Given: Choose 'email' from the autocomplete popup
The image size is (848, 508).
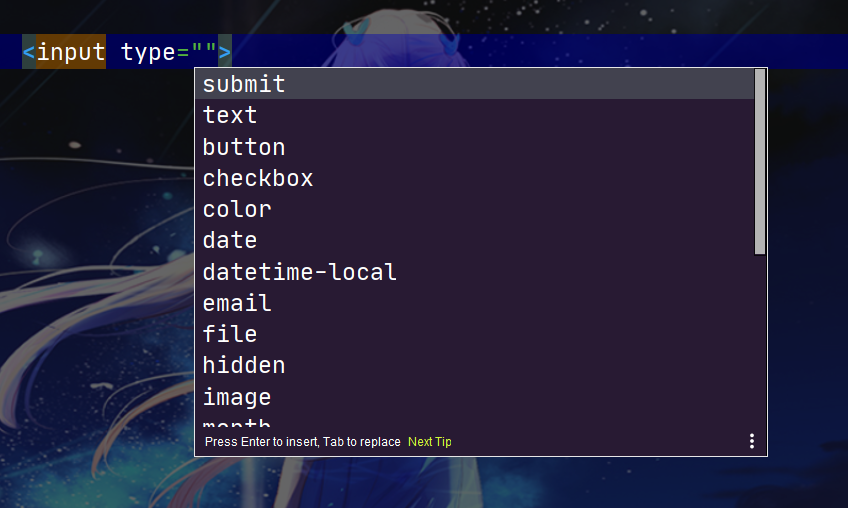Looking at the screenshot, I should (x=474, y=303).
